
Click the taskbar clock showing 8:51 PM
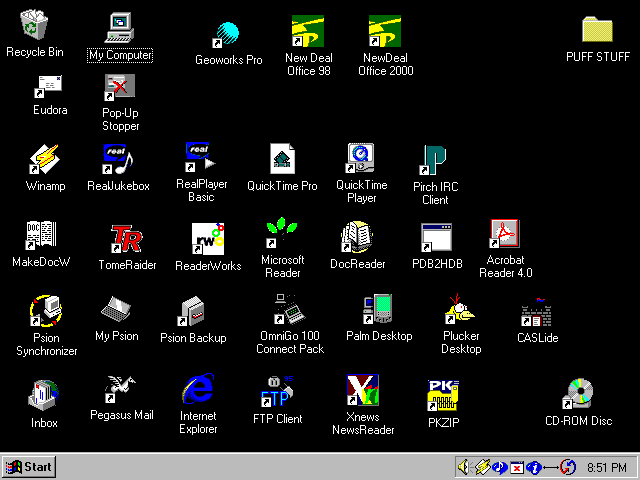point(607,467)
